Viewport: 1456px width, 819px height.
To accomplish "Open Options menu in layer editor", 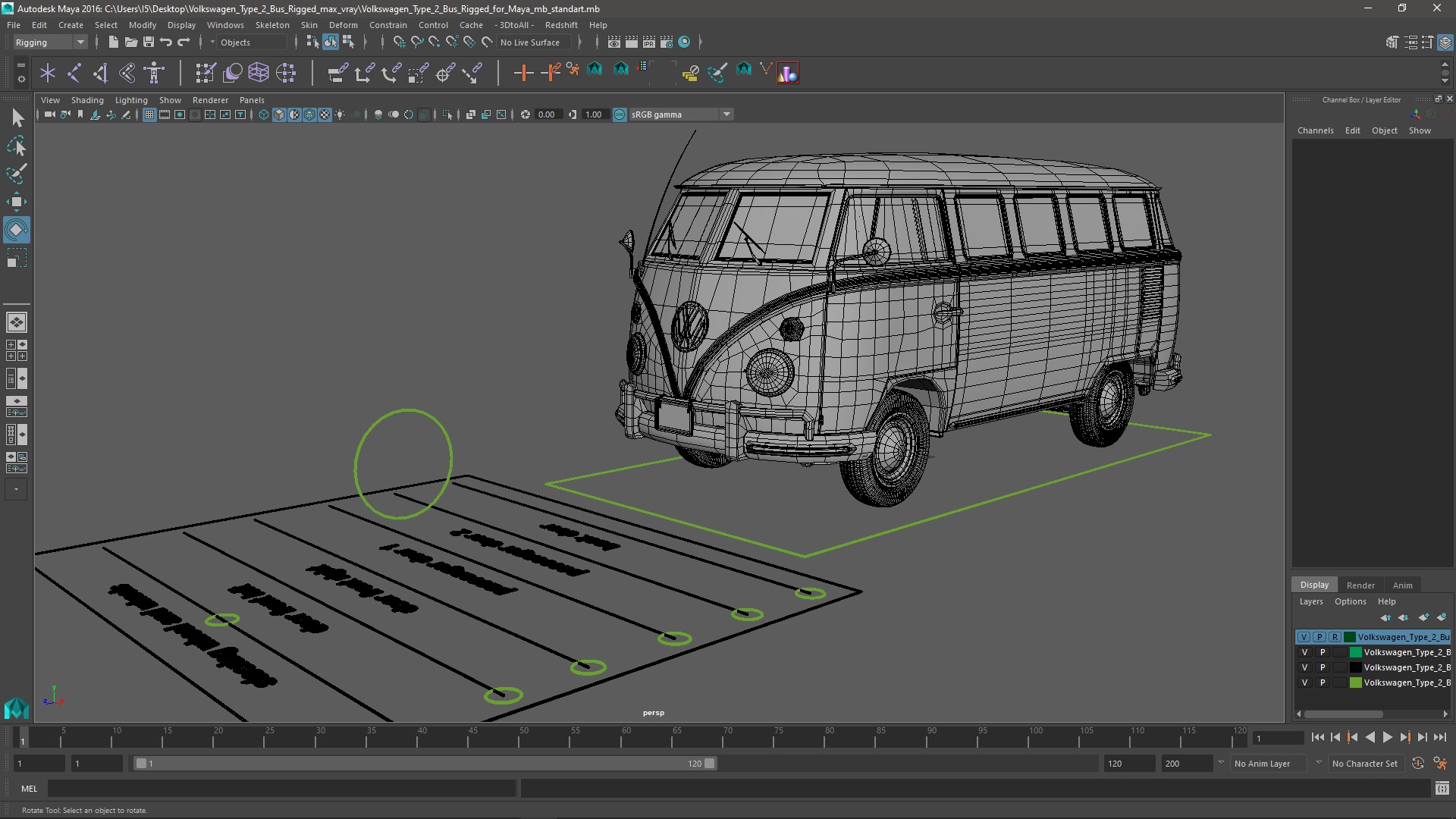I will [1350, 601].
